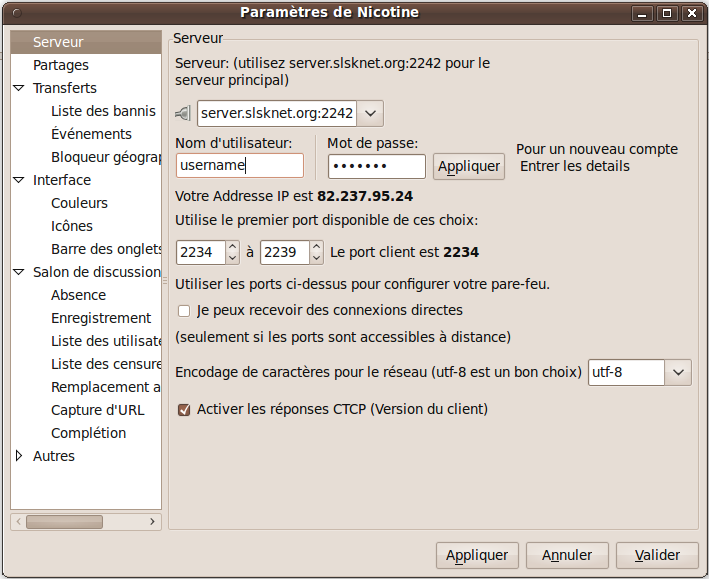Open the server address dropdown arrow

click(370, 113)
